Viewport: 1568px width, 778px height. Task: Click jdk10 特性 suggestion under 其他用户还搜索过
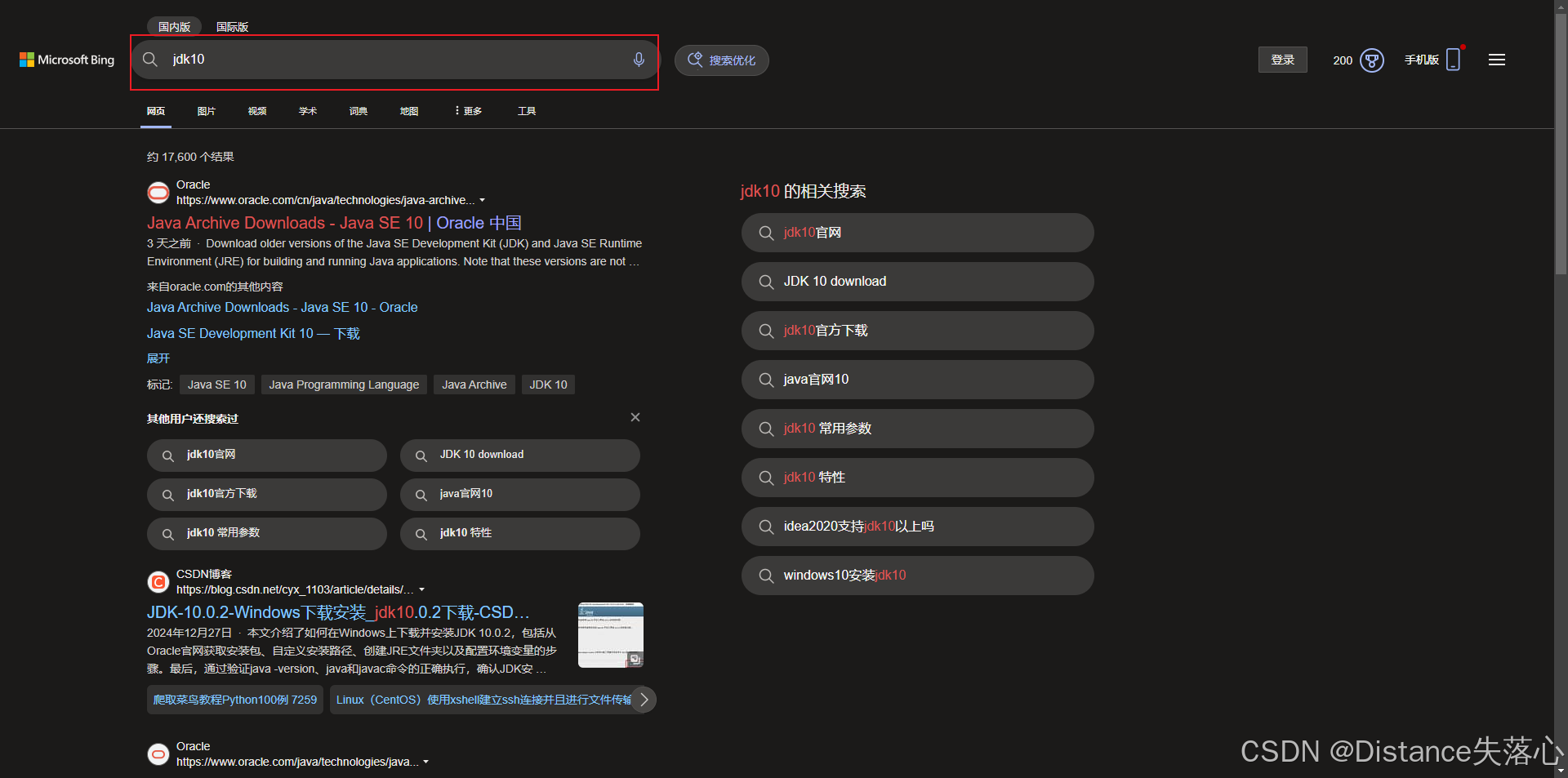click(520, 534)
